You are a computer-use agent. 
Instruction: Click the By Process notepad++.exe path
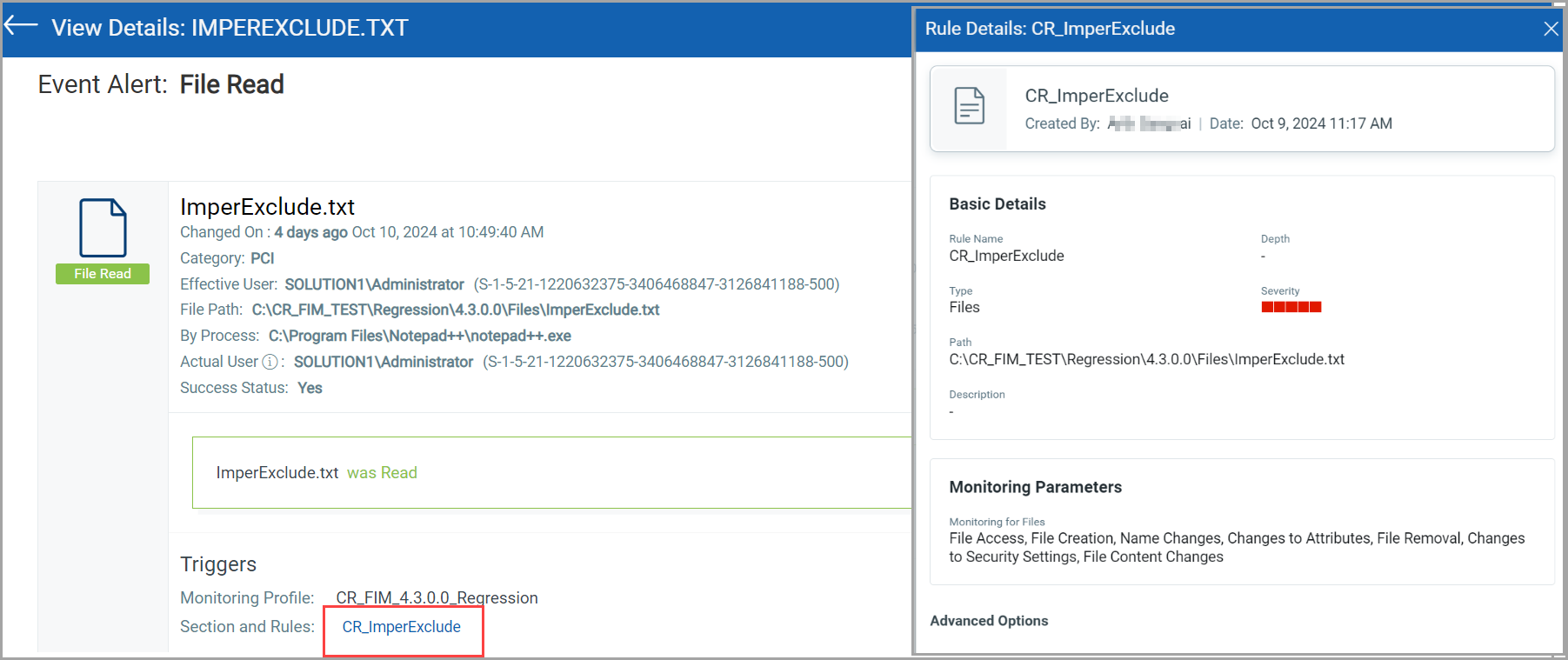pos(420,336)
